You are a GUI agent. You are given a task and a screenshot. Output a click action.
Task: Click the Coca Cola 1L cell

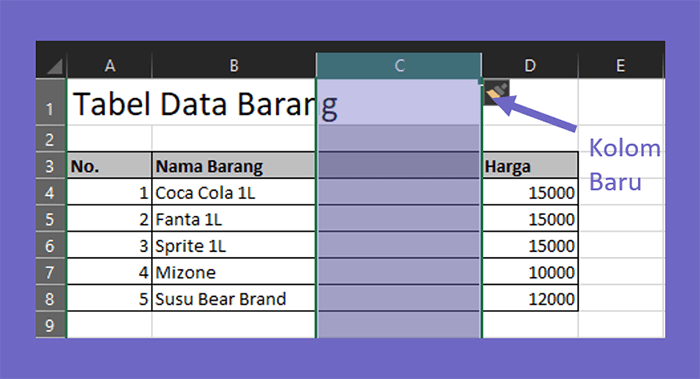pyautogui.click(x=234, y=192)
